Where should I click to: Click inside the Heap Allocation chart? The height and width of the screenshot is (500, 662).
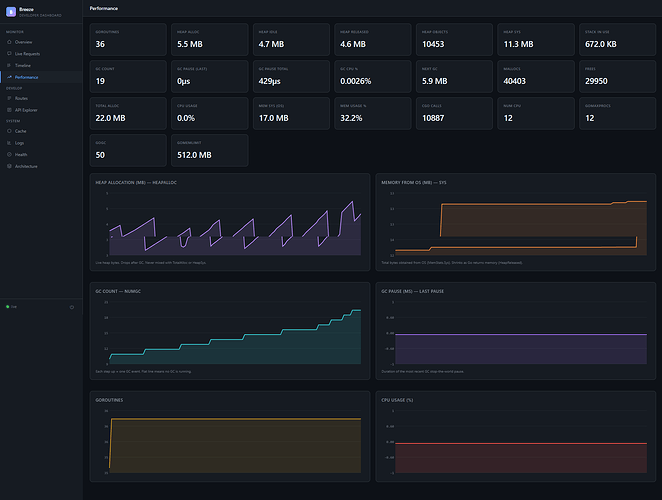(x=230, y=222)
